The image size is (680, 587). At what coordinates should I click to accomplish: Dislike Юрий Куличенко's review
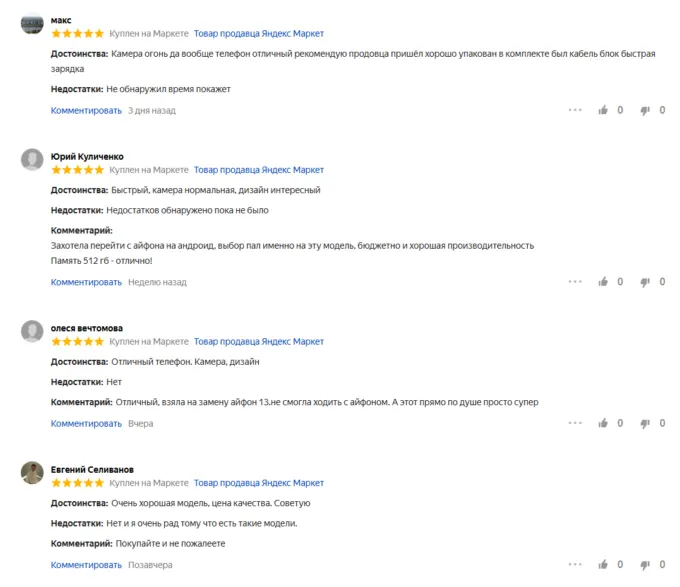point(645,282)
